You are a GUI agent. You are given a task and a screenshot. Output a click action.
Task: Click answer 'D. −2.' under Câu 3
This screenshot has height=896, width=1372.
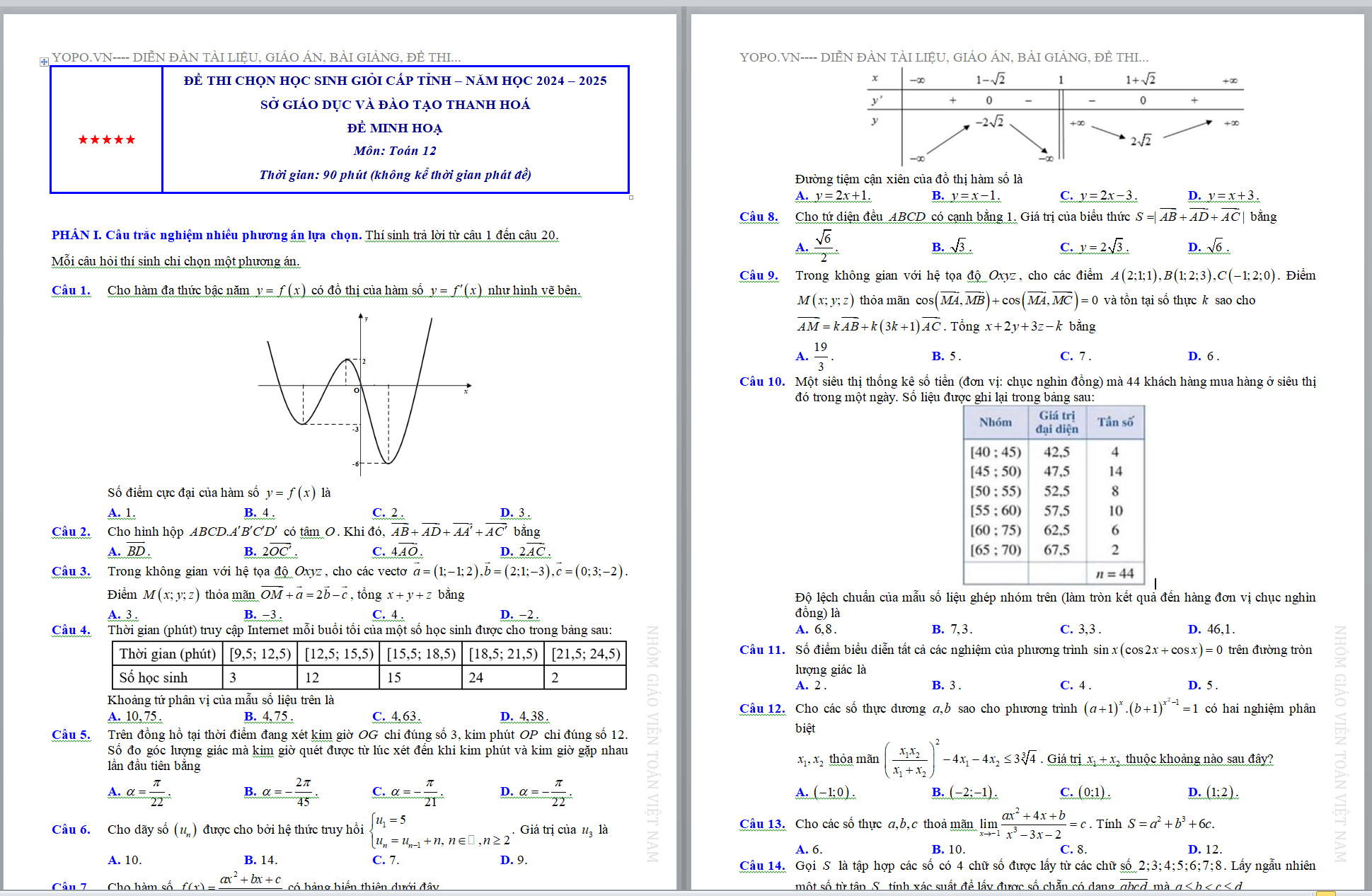520,614
